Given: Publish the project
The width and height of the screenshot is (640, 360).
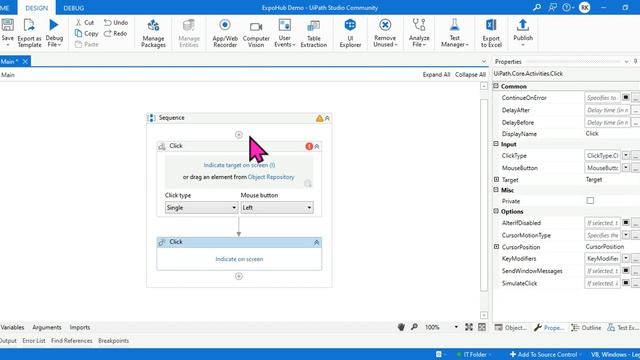Looking at the screenshot, I should coord(523,33).
